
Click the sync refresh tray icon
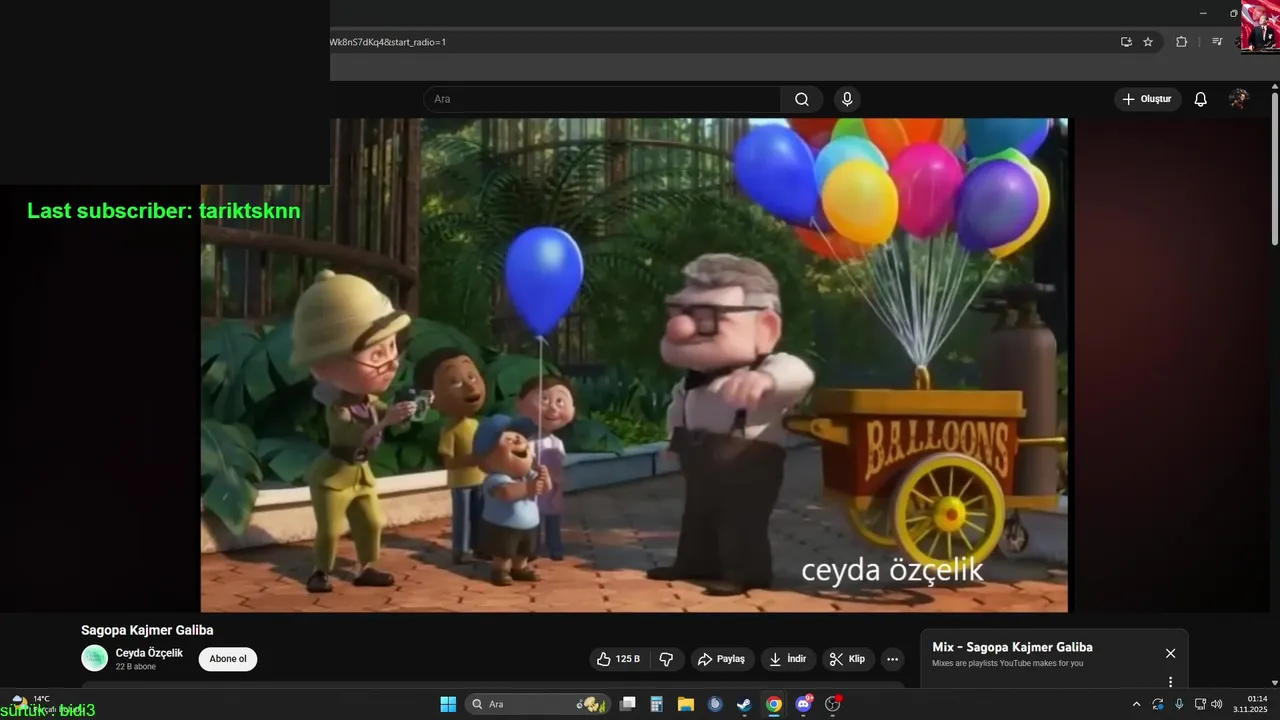(1158, 704)
